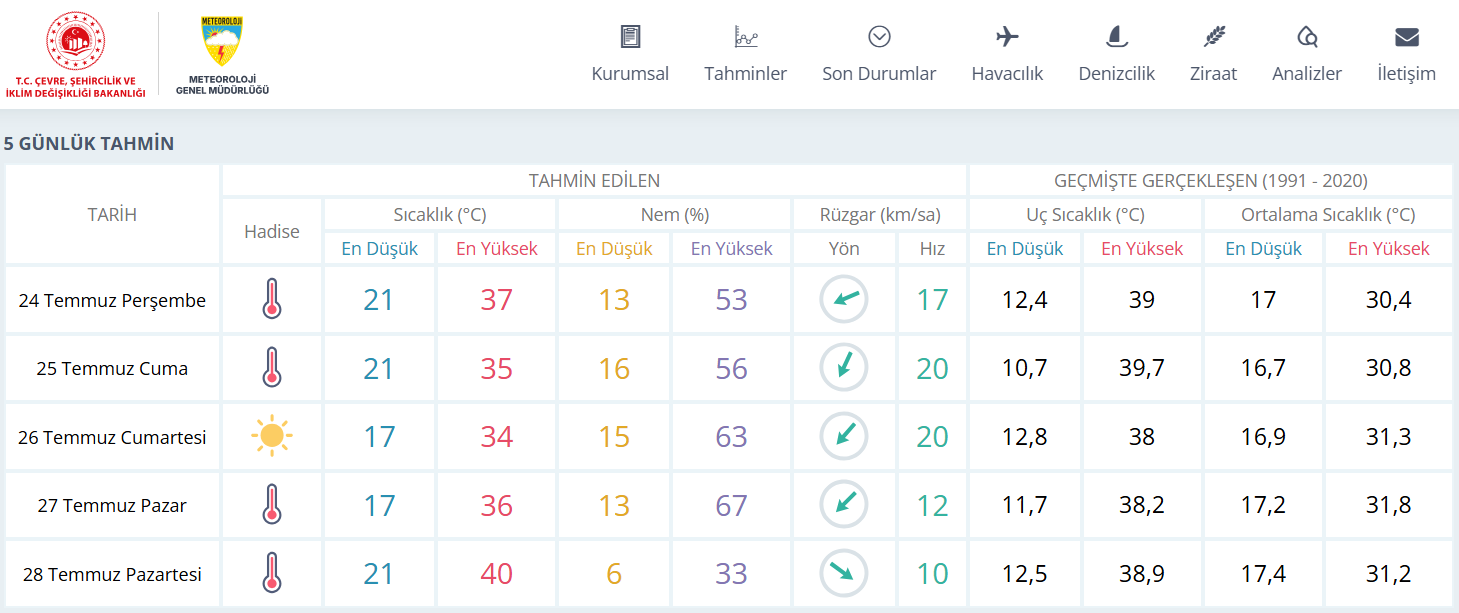The width and height of the screenshot is (1459, 613).
Task: Click the Ziraat wheat icon
Action: click(1214, 37)
